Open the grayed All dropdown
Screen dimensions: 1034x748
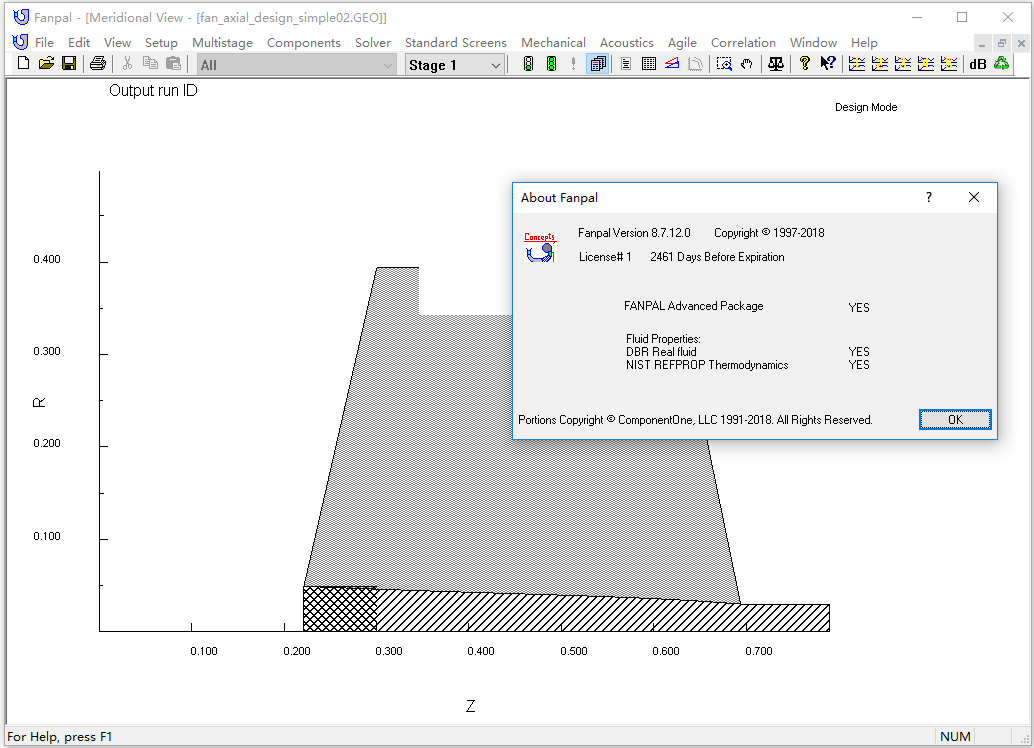(x=296, y=65)
